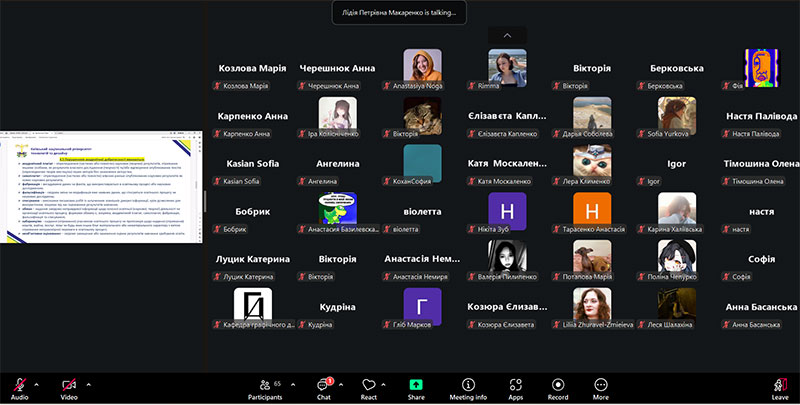Leave the meeting
Screen dimensions: 800x405
(779, 388)
